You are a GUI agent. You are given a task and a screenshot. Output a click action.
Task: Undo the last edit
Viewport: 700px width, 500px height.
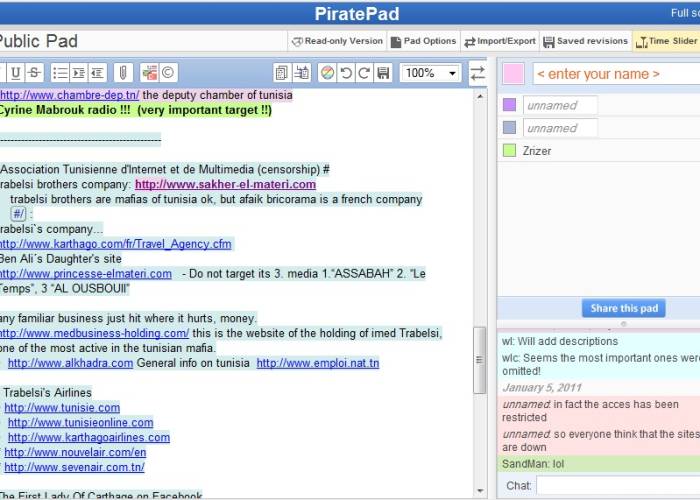pyautogui.click(x=346, y=73)
